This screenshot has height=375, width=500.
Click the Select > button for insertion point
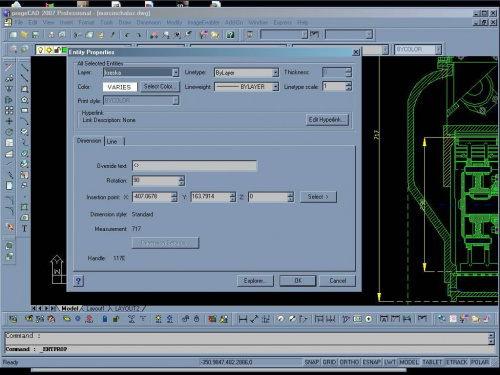click(318, 197)
